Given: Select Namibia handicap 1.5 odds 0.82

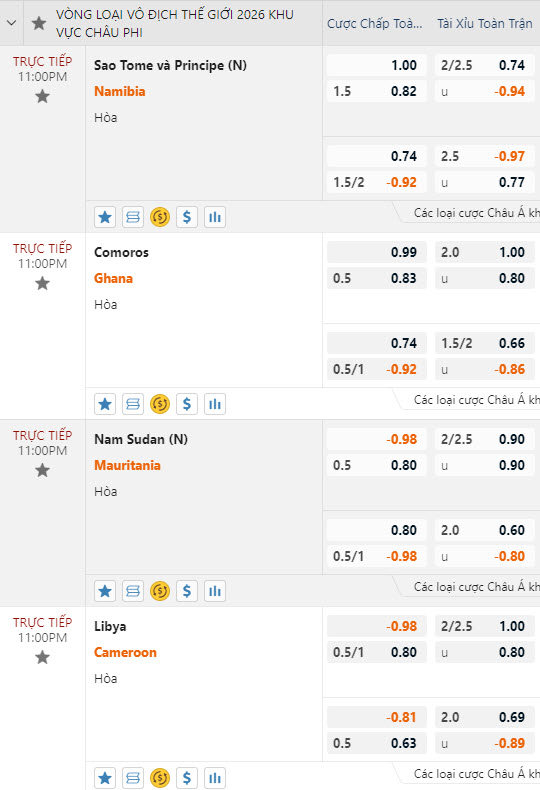Looking at the screenshot, I should (x=376, y=92).
